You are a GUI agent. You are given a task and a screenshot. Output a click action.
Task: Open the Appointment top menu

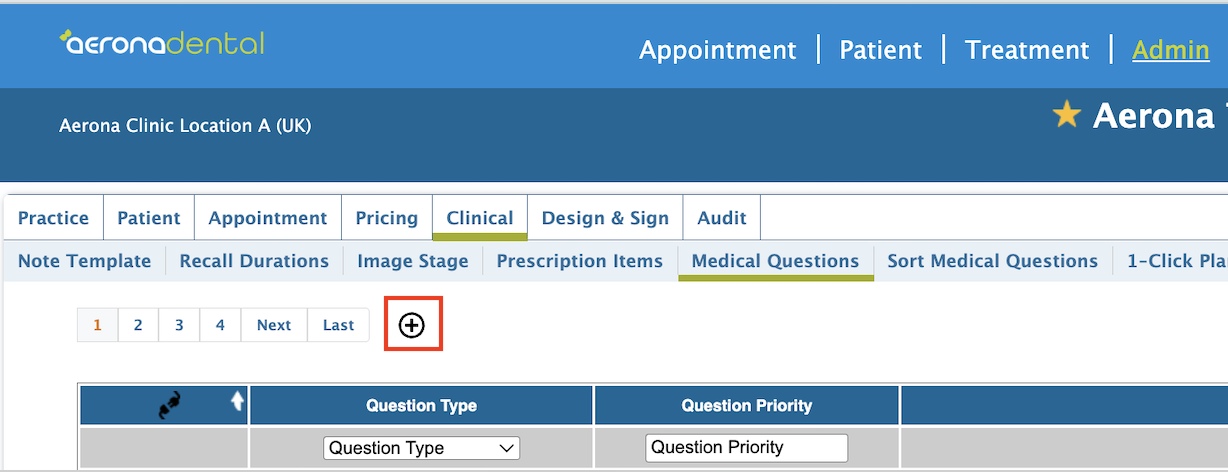click(x=718, y=49)
